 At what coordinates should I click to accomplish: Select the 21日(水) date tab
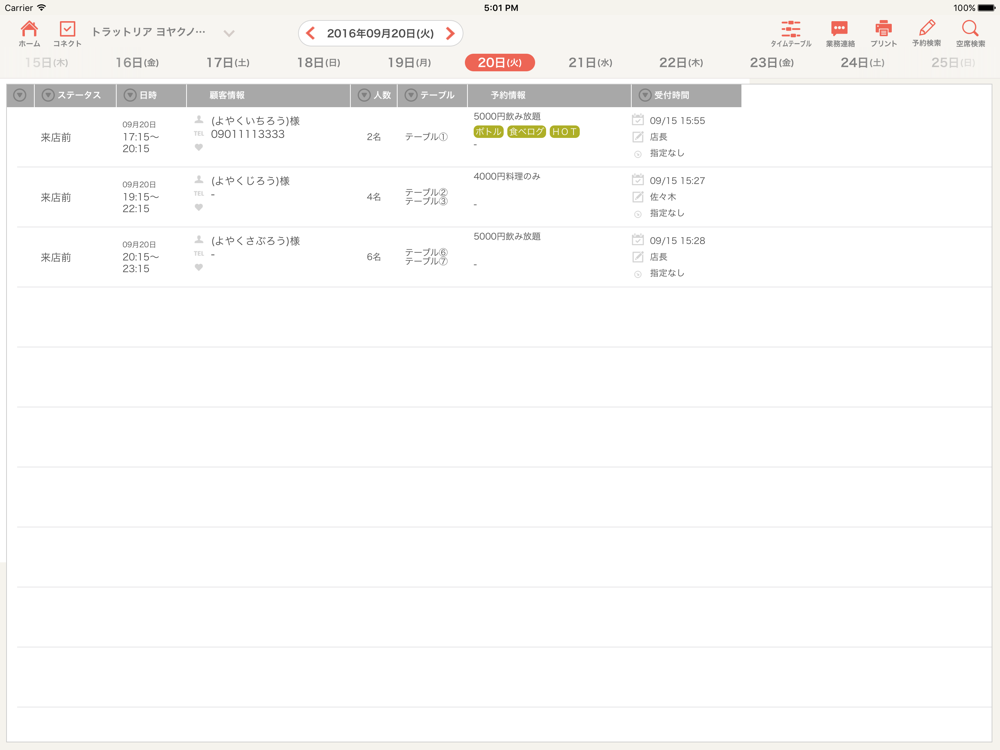pos(590,63)
